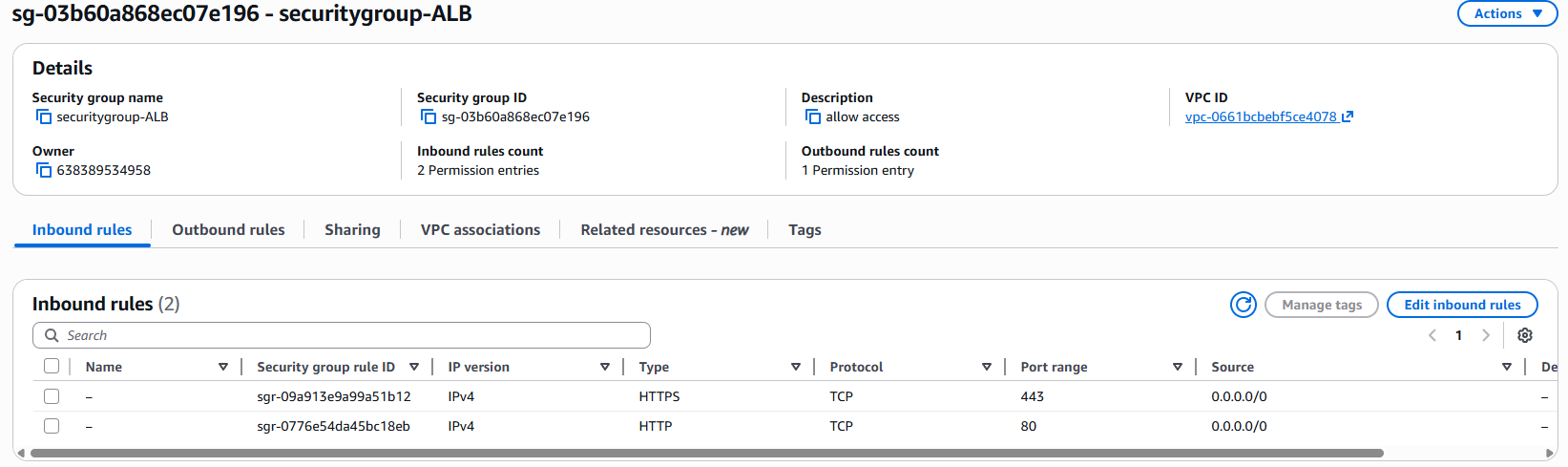
Task: Sort rules by Protocol column
Action: 986,367
